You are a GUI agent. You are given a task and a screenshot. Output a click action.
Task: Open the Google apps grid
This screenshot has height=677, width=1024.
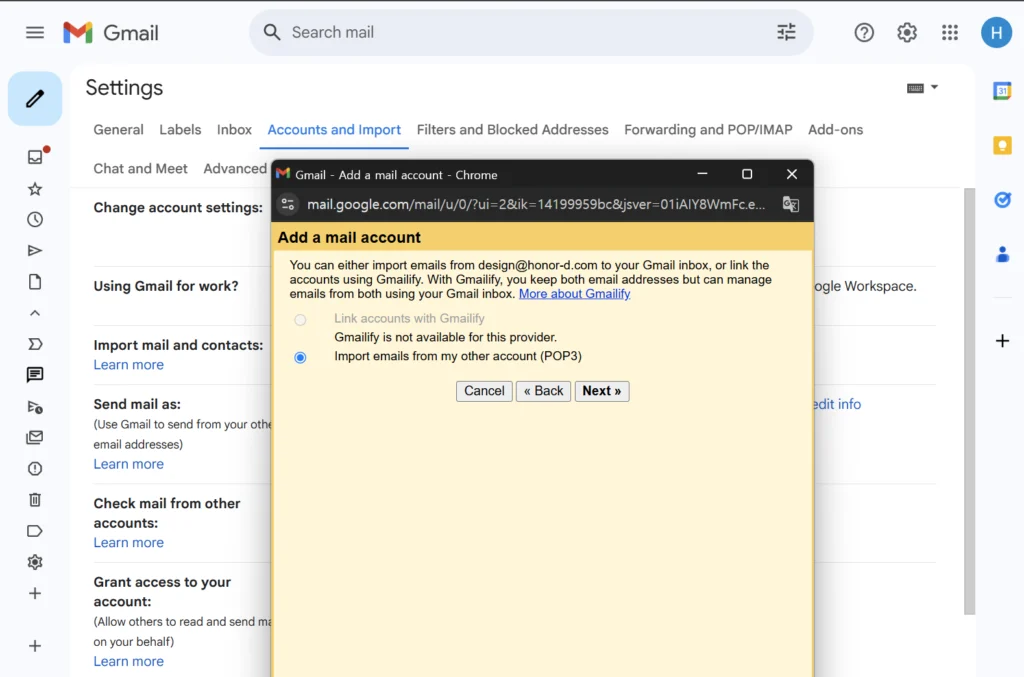(x=950, y=33)
